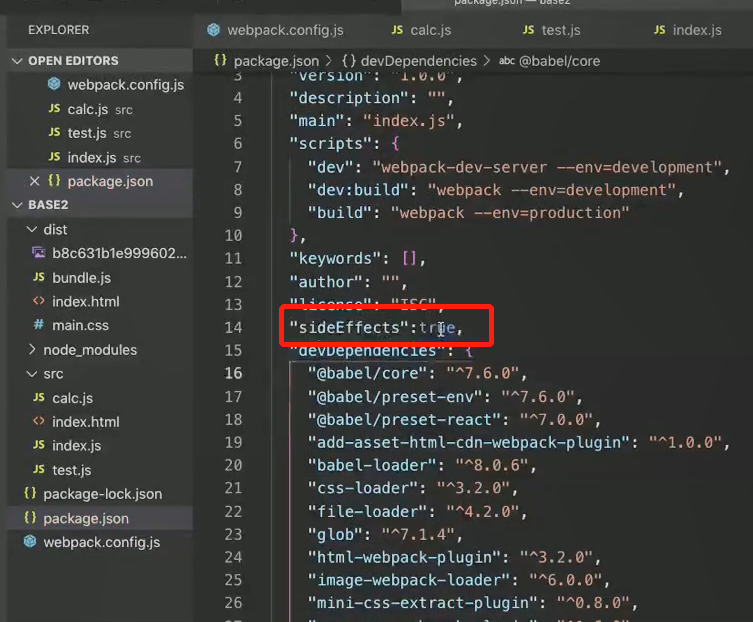Click "@babel/core" on line 16
753x622 pixels.
tap(367, 373)
